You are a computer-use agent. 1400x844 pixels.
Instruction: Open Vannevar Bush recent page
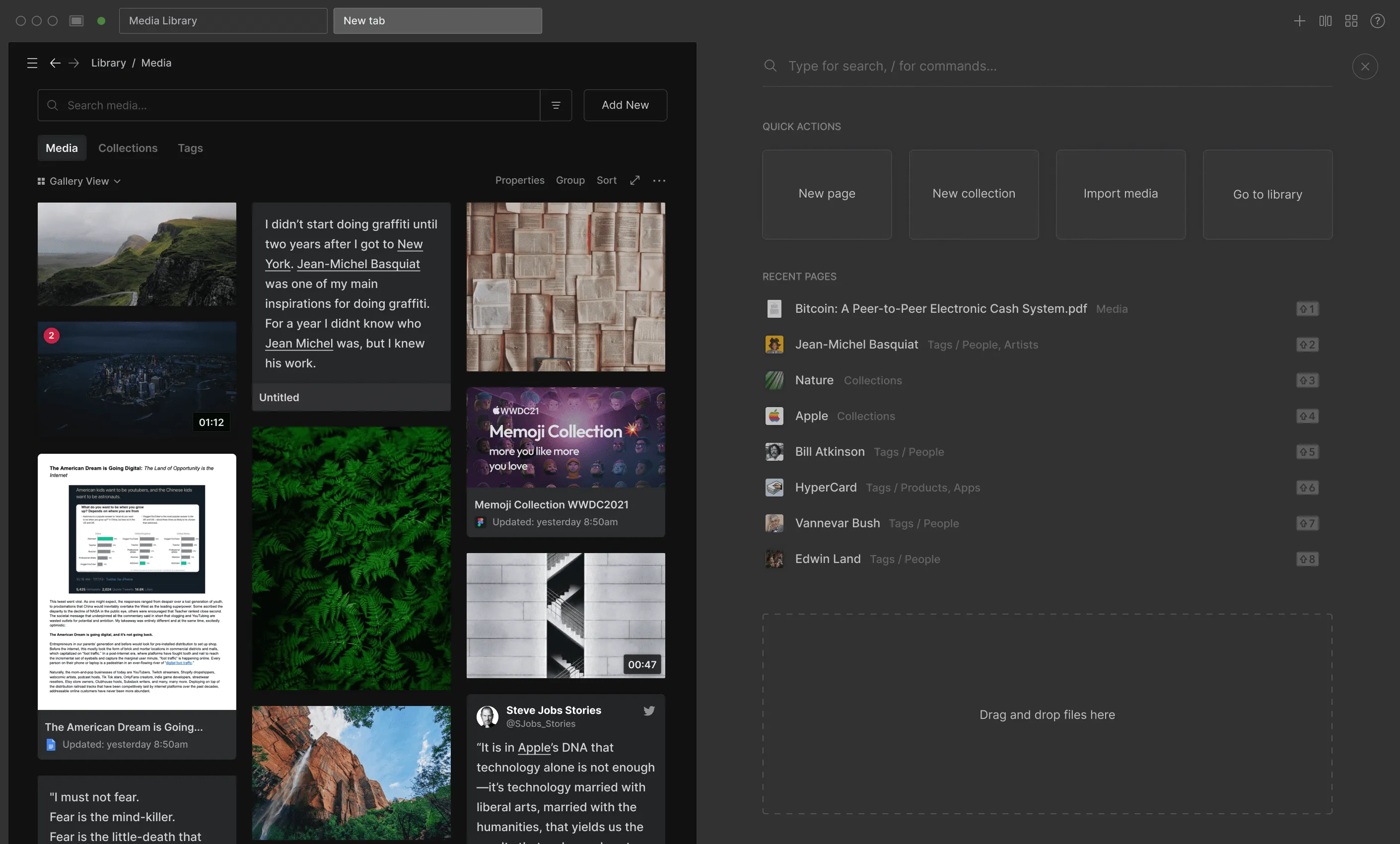(x=1041, y=523)
